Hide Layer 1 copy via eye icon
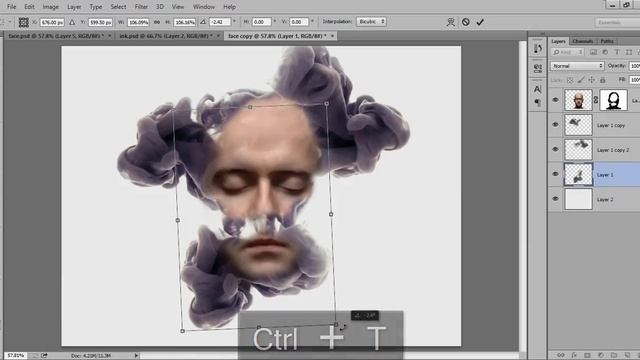The image size is (640, 360). (x=555, y=125)
